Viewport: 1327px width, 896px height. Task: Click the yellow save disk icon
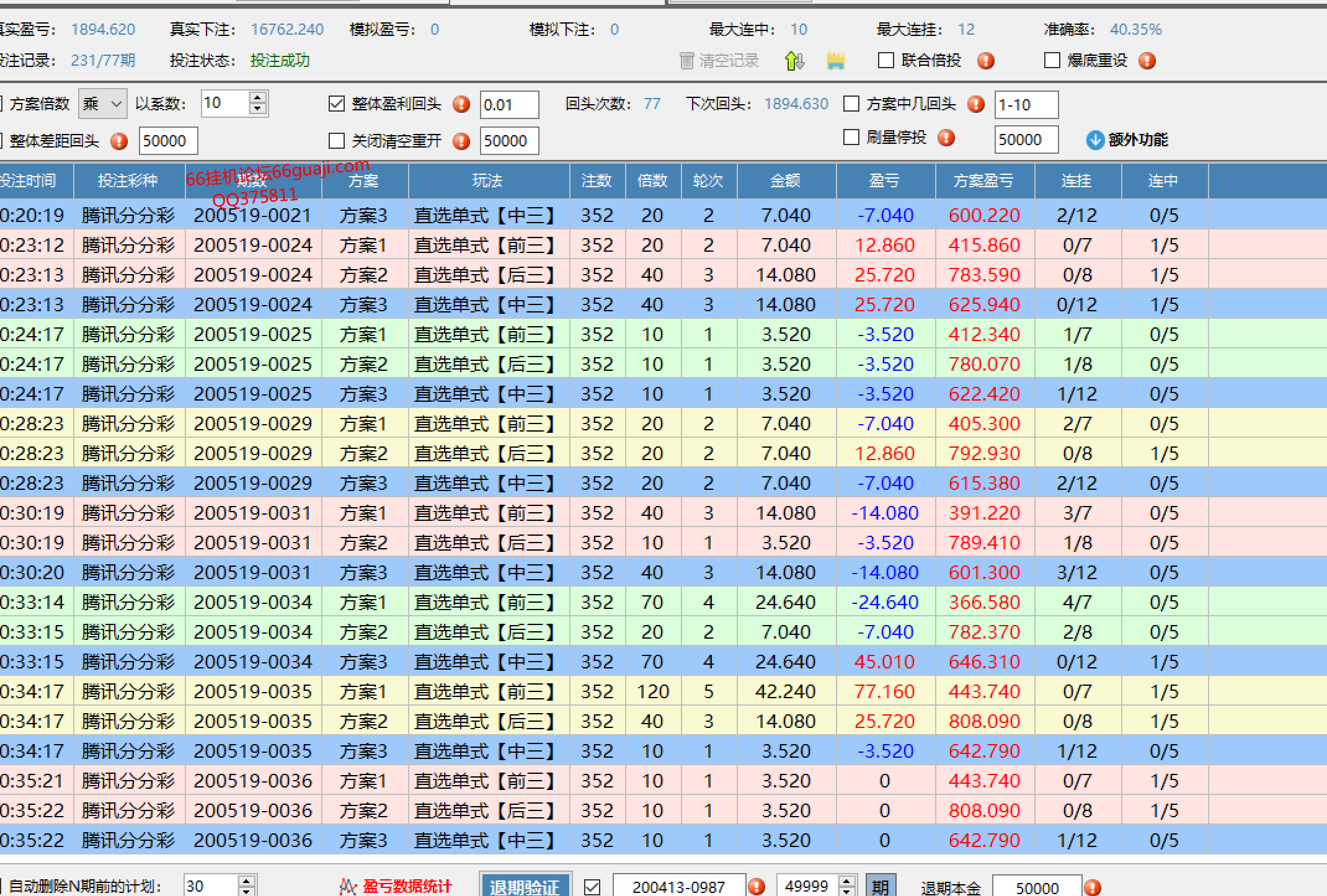(x=836, y=61)
